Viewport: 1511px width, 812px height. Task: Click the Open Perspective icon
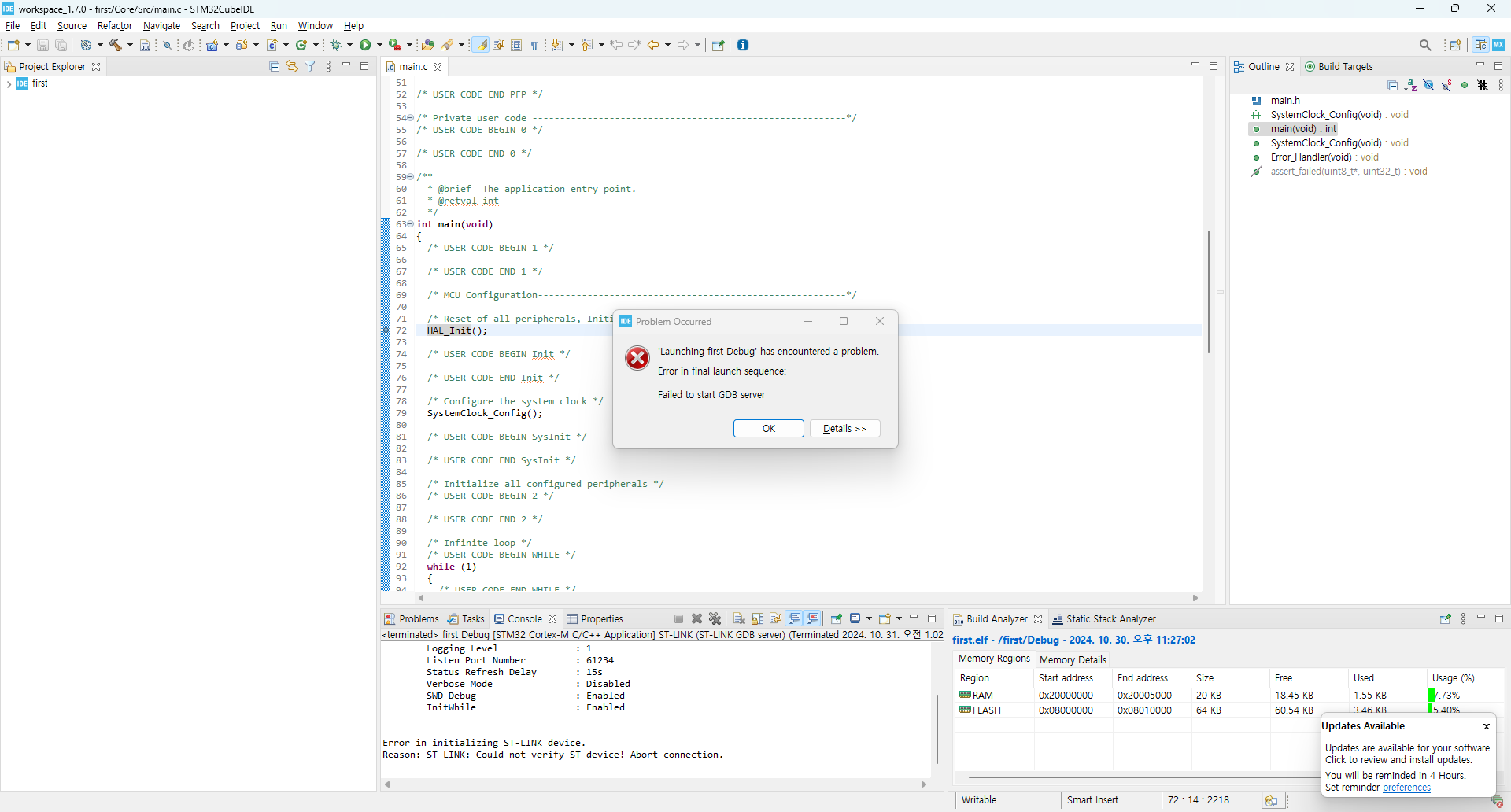coord(1456,45)
